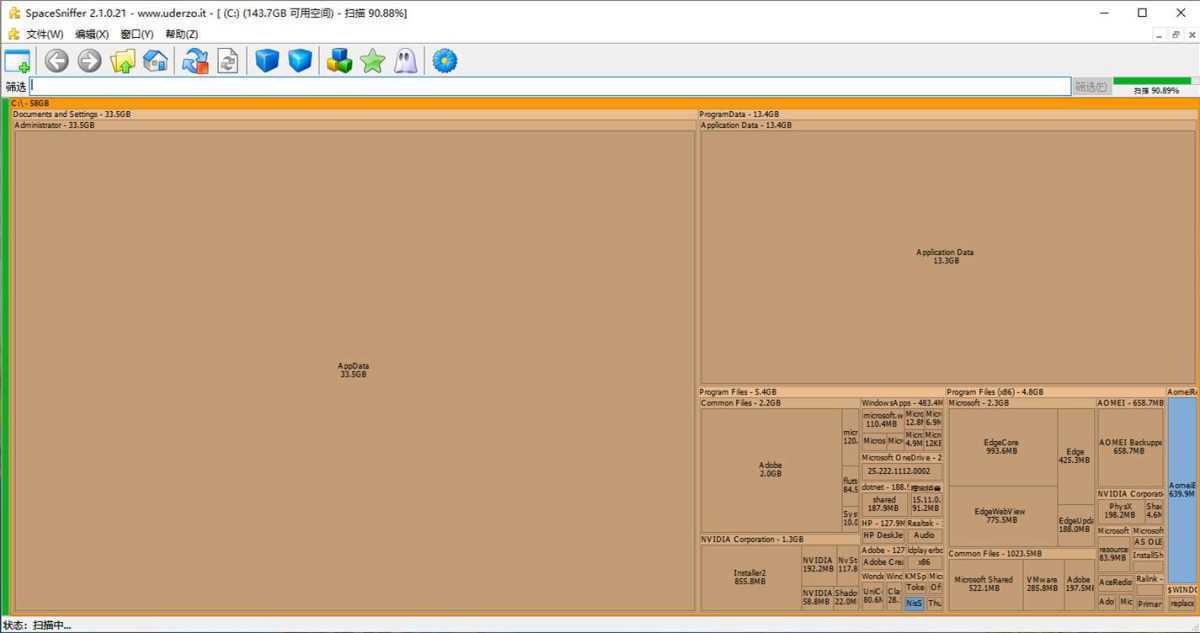
Task: Open the 帮助(Z) menu
Action: pos(180,34)
